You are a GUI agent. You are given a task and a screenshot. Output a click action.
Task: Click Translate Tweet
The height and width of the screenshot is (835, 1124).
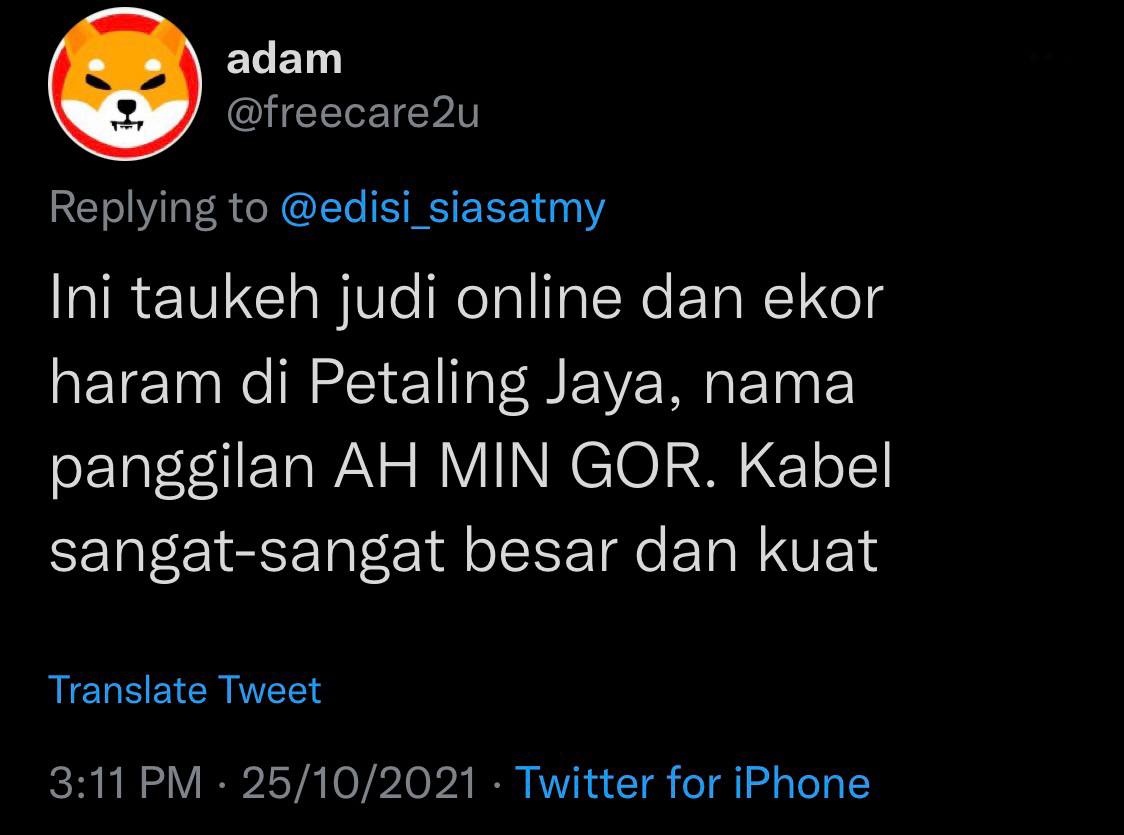tap(185, 690)
